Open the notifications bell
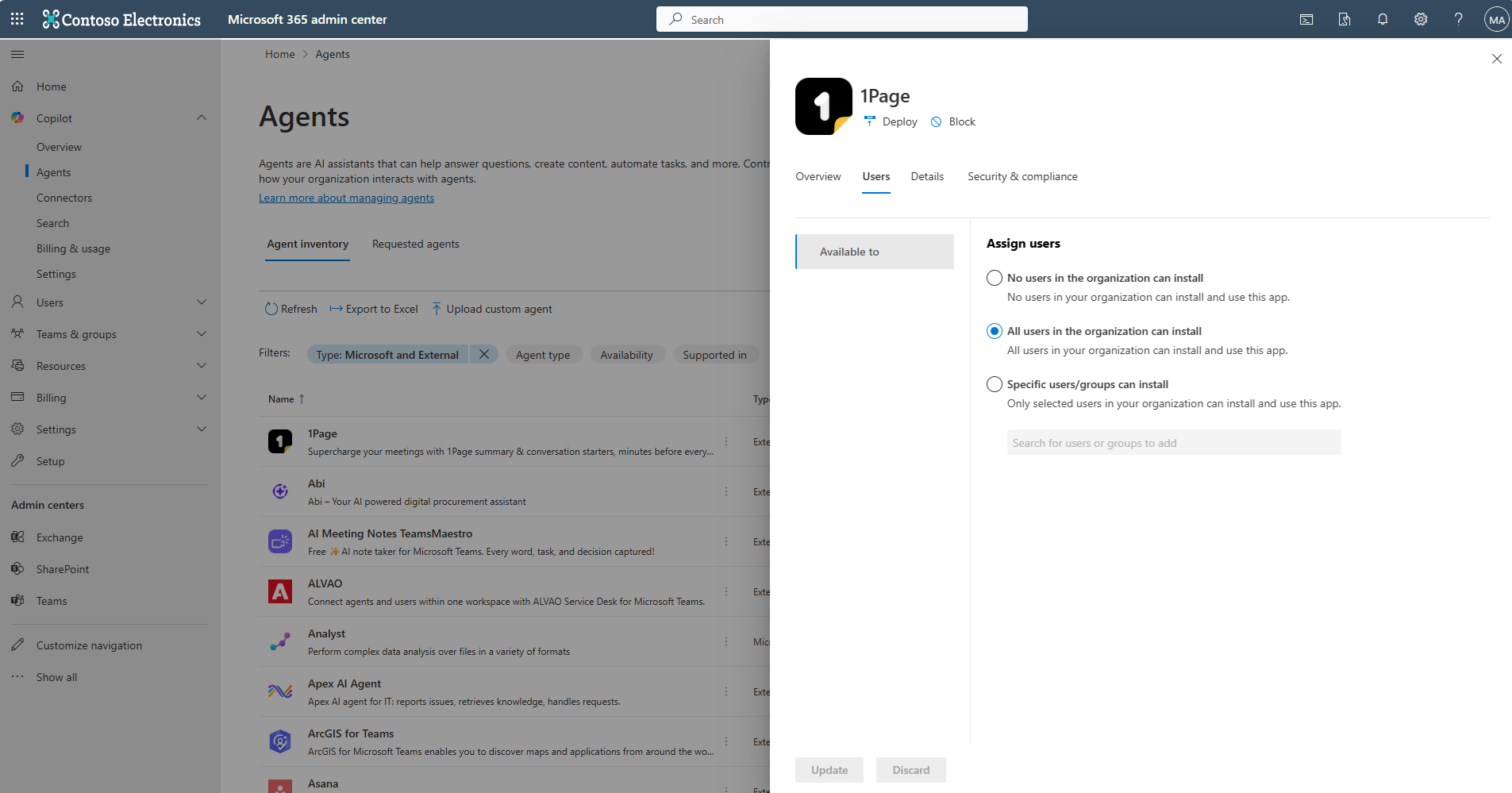The width and height of the screenshot is (1512, 793). click(1383, 19)
